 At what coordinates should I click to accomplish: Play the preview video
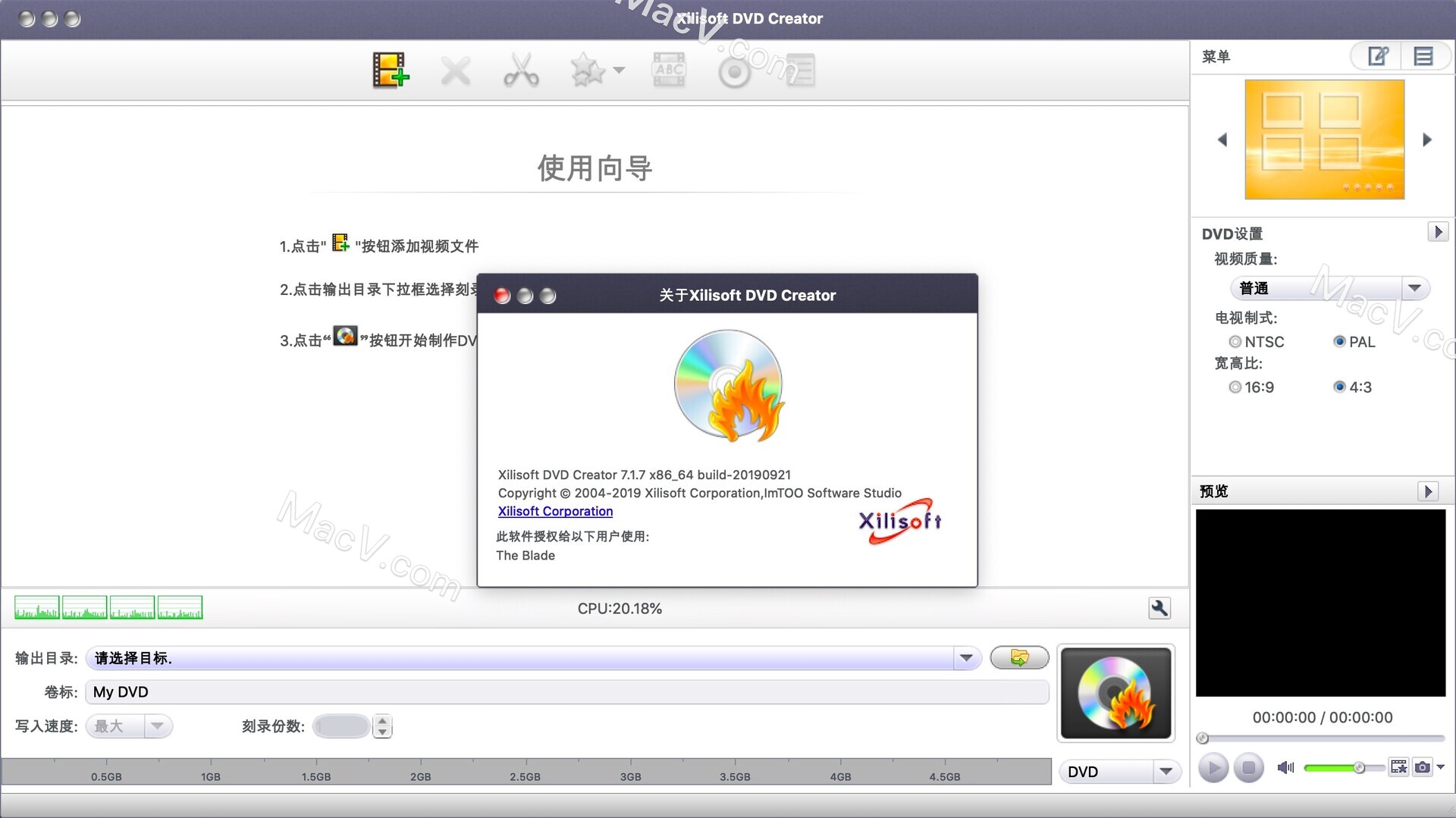pyautogui.click(x=1213, y=768)
